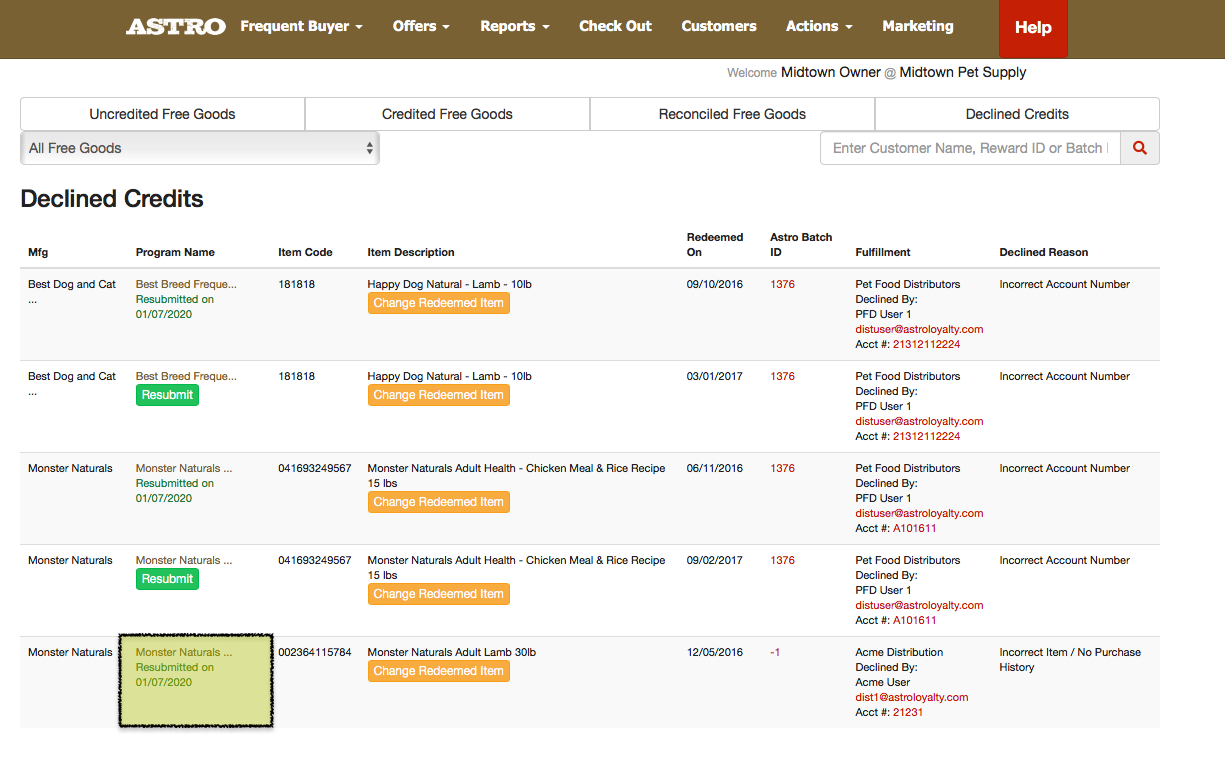Open batch ID -1 in Acme row
This screenshot has width=1225, height=781.
(775, 652)
